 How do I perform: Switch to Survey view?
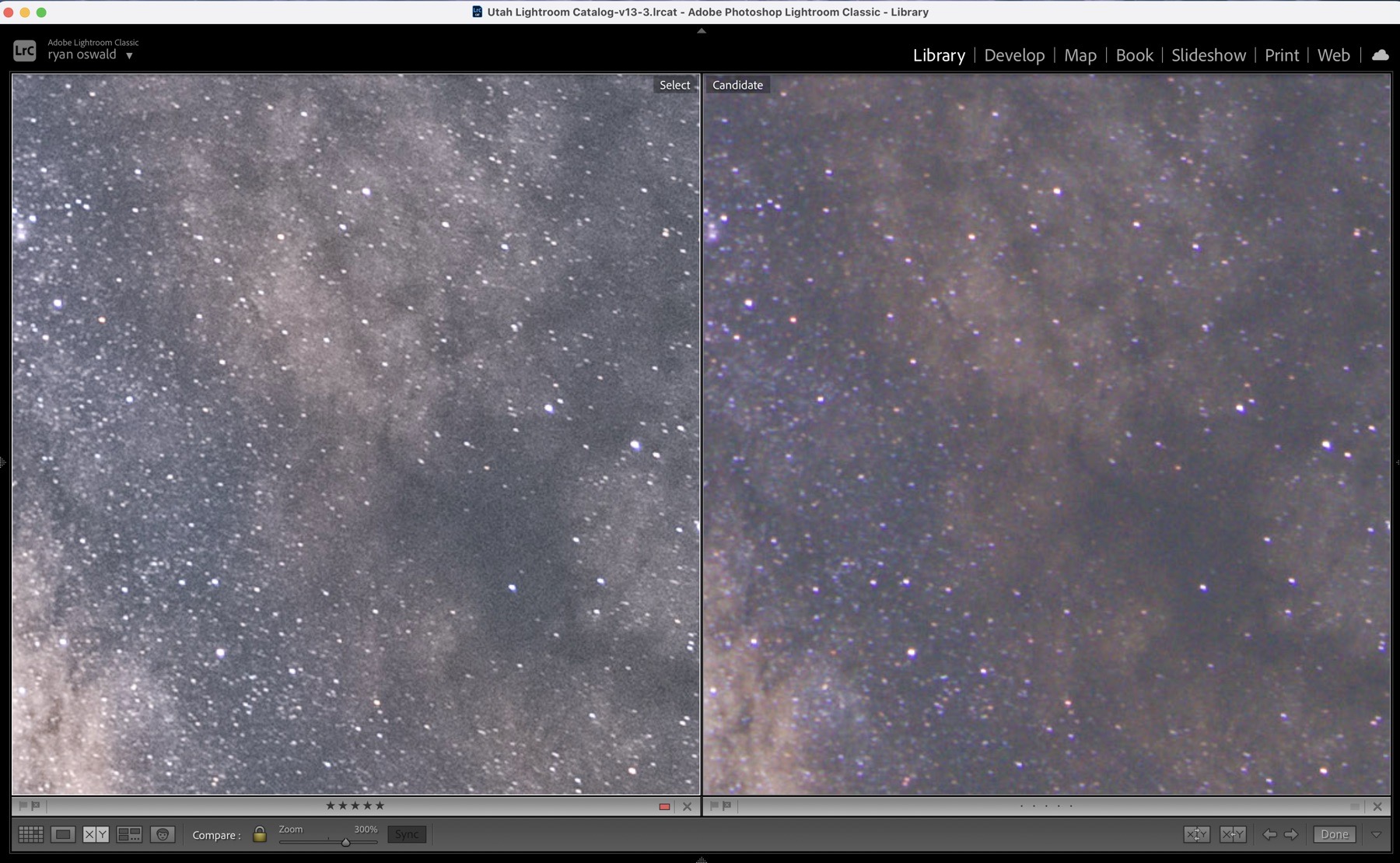click(129, 834)
